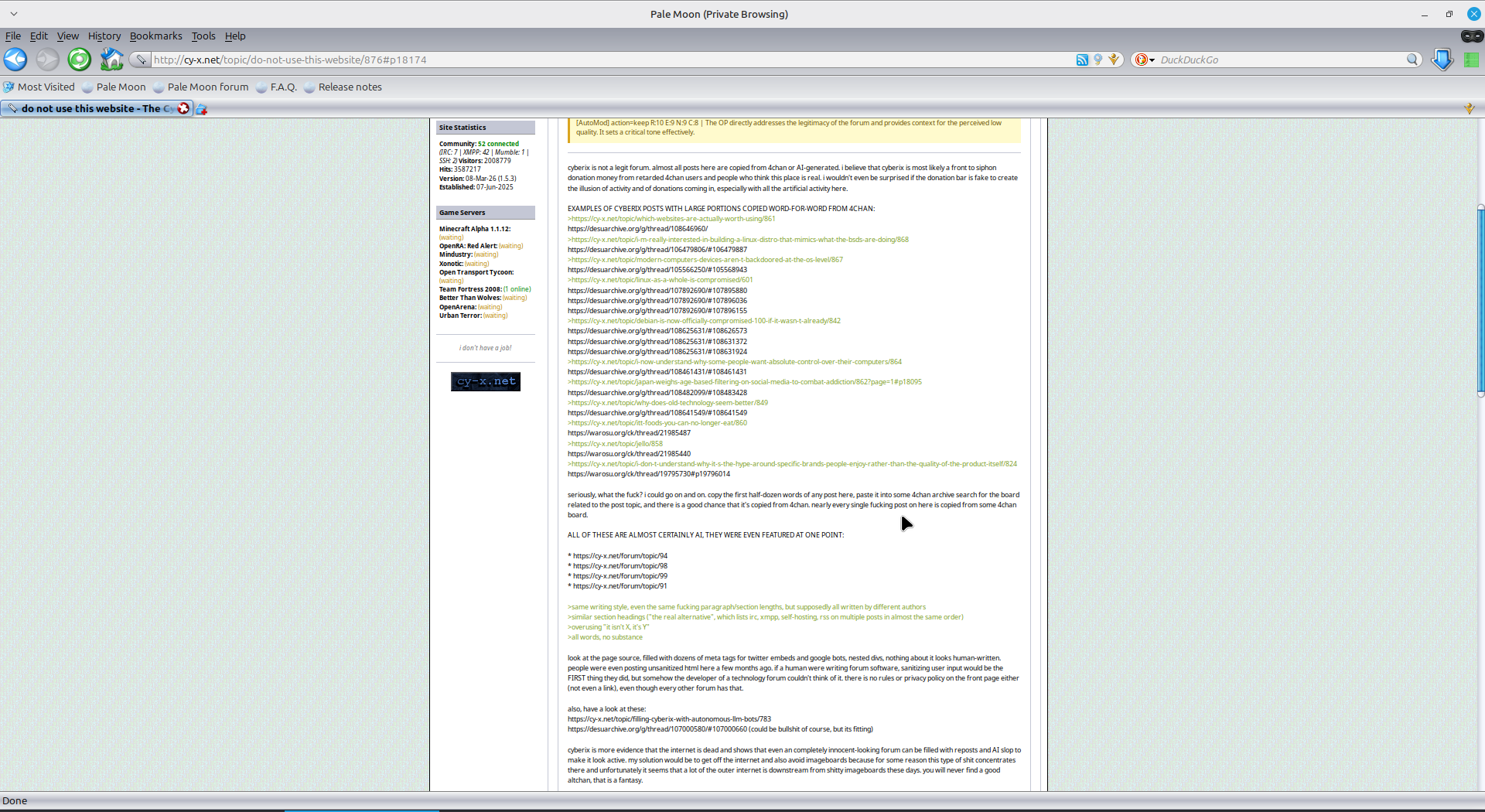This screenshot has width=1485, height=812.
Task: Open the Pale Moon bookmark
Action: click(x=114, y=87)
